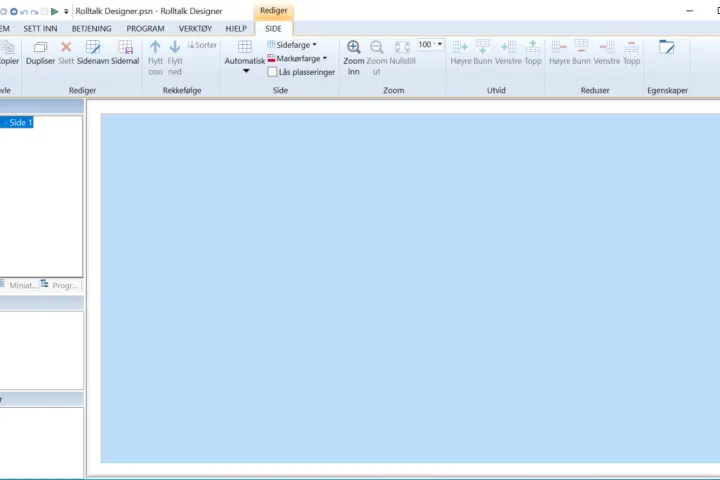Open the Egenskaper properties icon
This screenshot has height=480, width=720.
coord(666,48)
